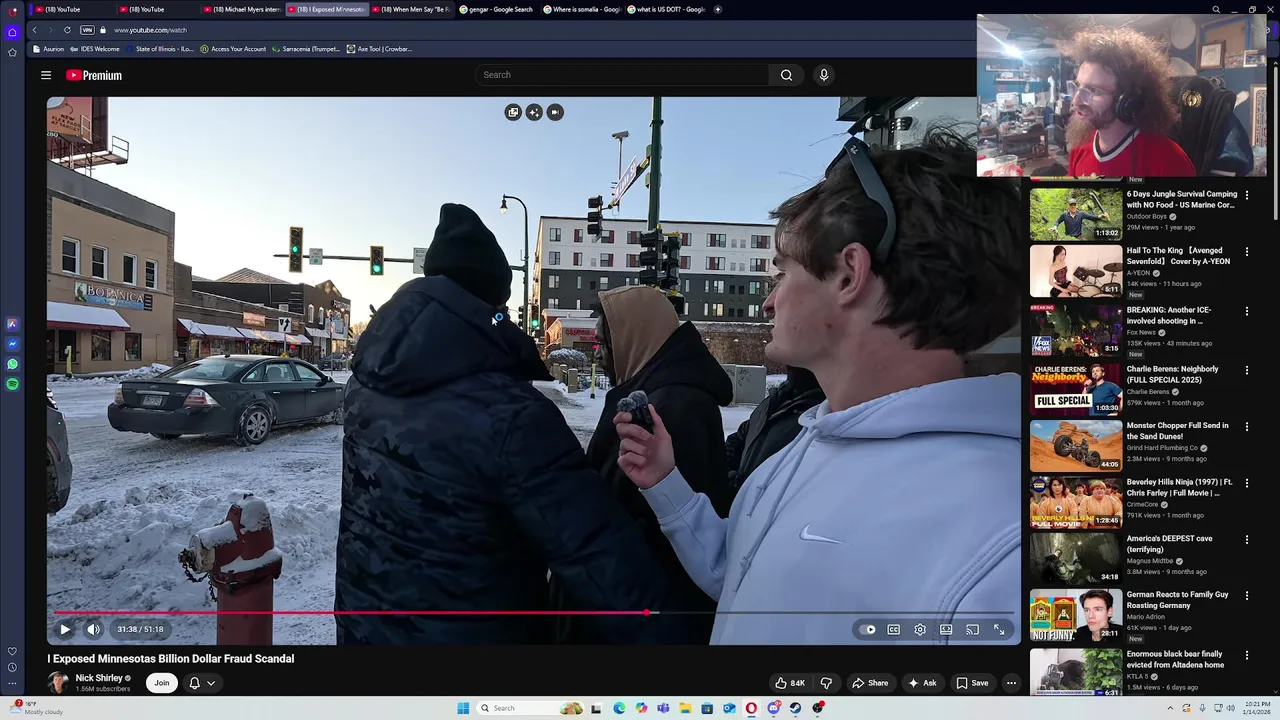This screenshot has width=1280, height=720.
Task: Open a new browser tab plus button
Action: [x=718, y=9]
